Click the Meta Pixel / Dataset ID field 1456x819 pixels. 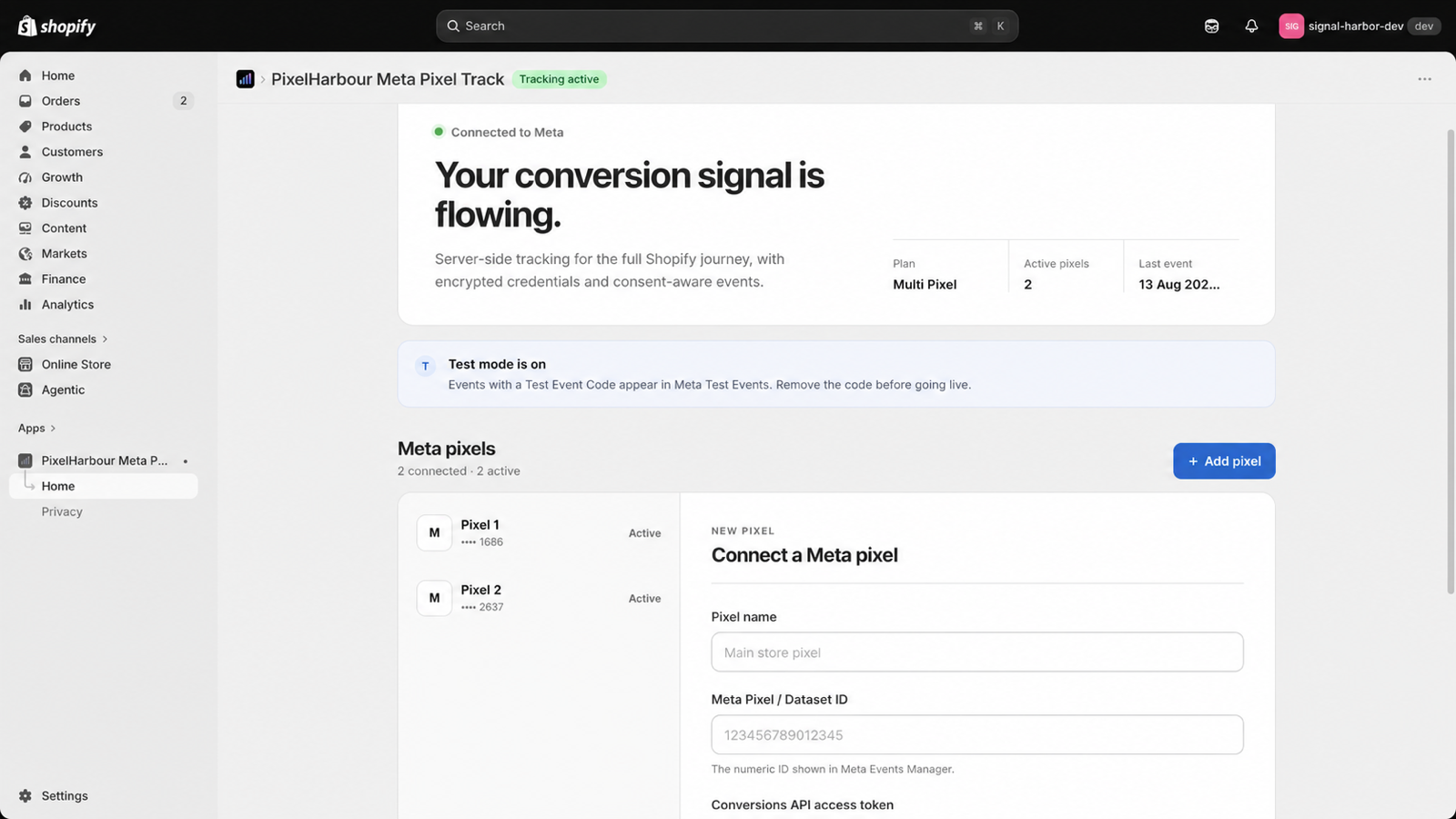pos(977,735)
